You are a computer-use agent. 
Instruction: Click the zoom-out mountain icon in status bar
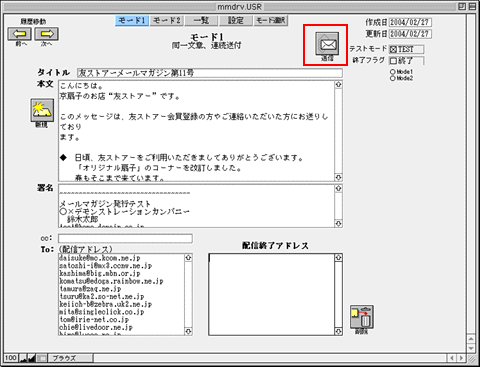tap(23, 358)
